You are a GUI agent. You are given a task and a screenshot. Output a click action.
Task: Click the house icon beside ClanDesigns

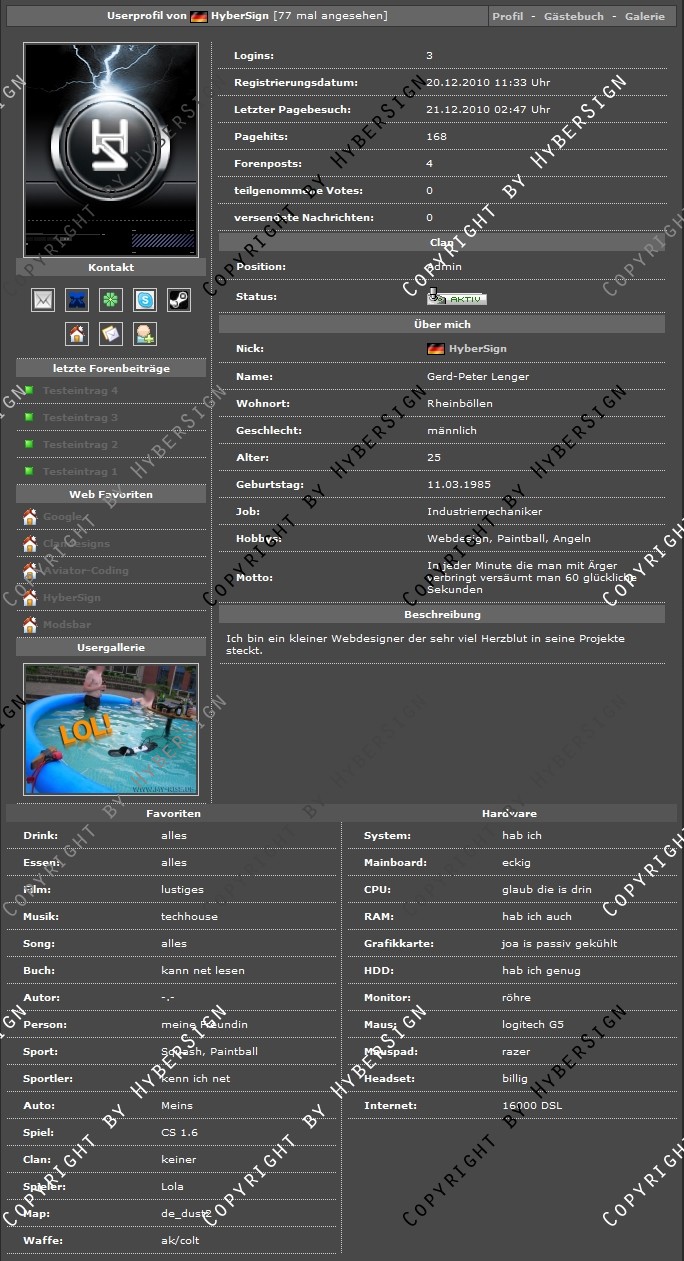pos(30,544)
